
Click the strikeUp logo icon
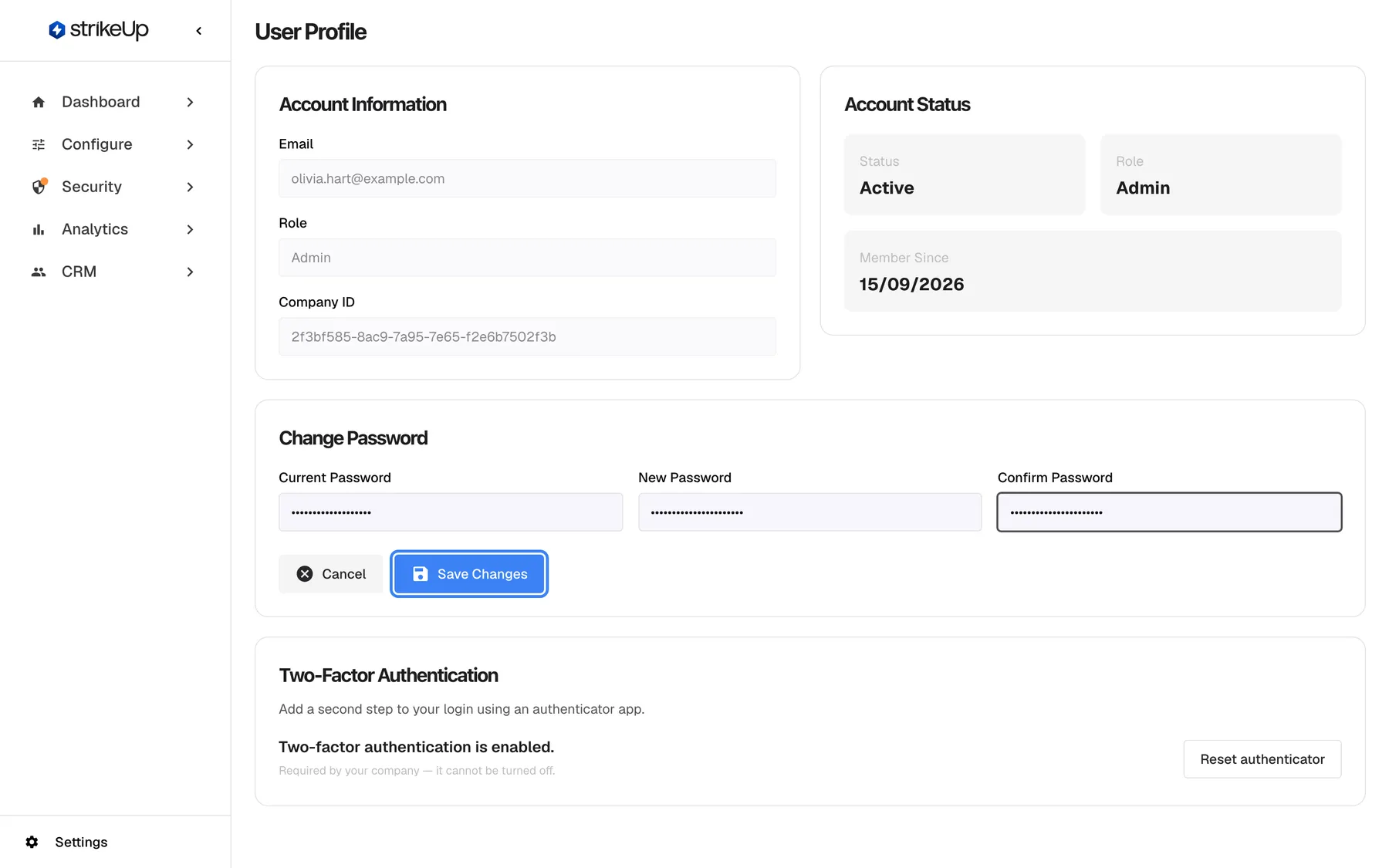point(56,30)
